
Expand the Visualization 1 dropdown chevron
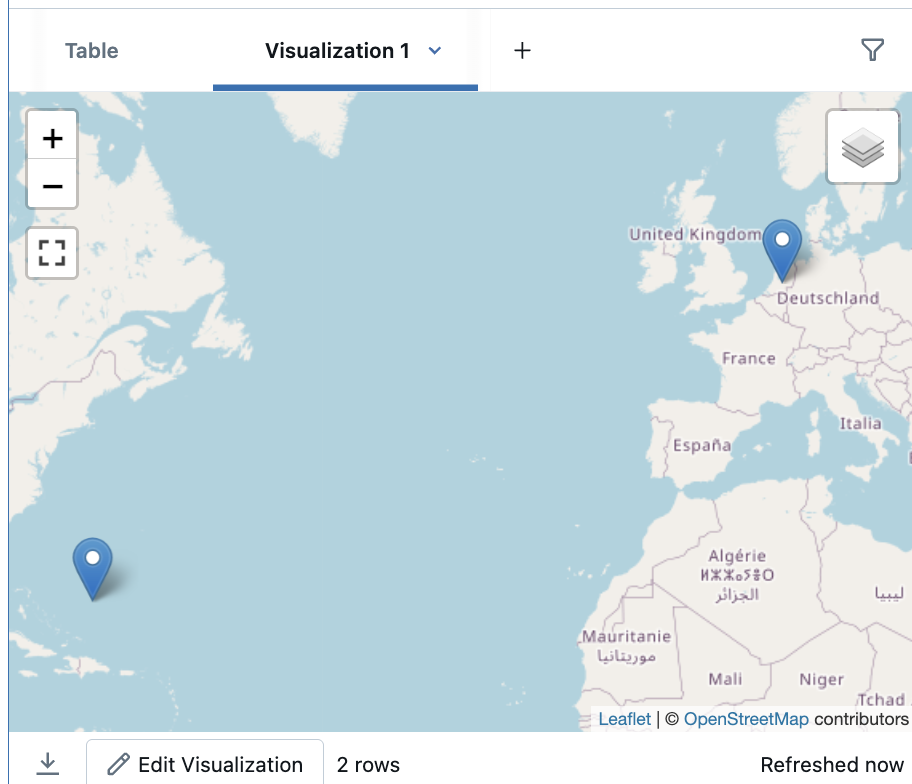coord(435,51)
